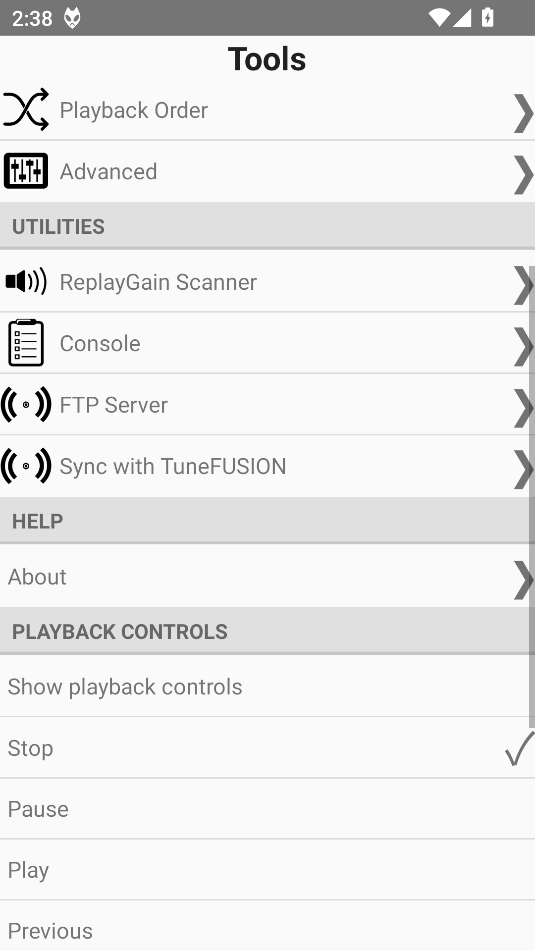Tap Show playback controls
The image size is (535, 951).
(268, 687)
